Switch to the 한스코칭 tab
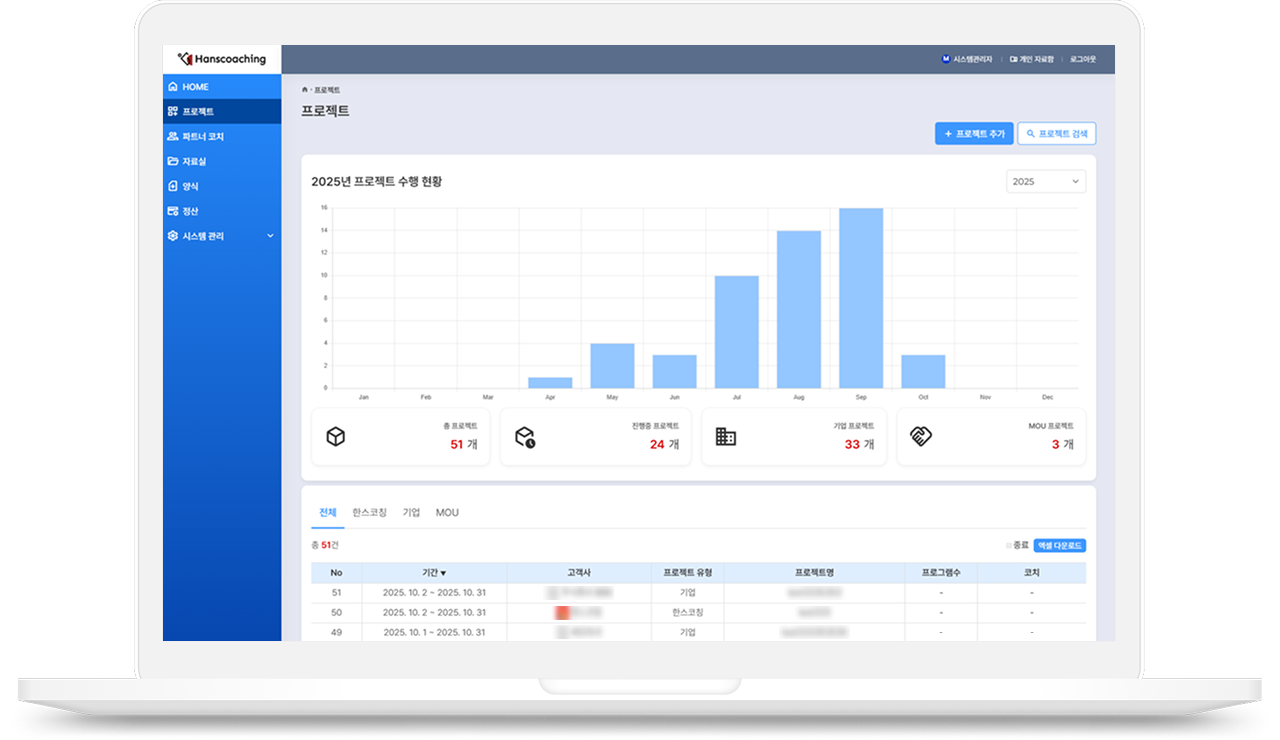Screen dimensions: 1280x740 coord(369,512)
